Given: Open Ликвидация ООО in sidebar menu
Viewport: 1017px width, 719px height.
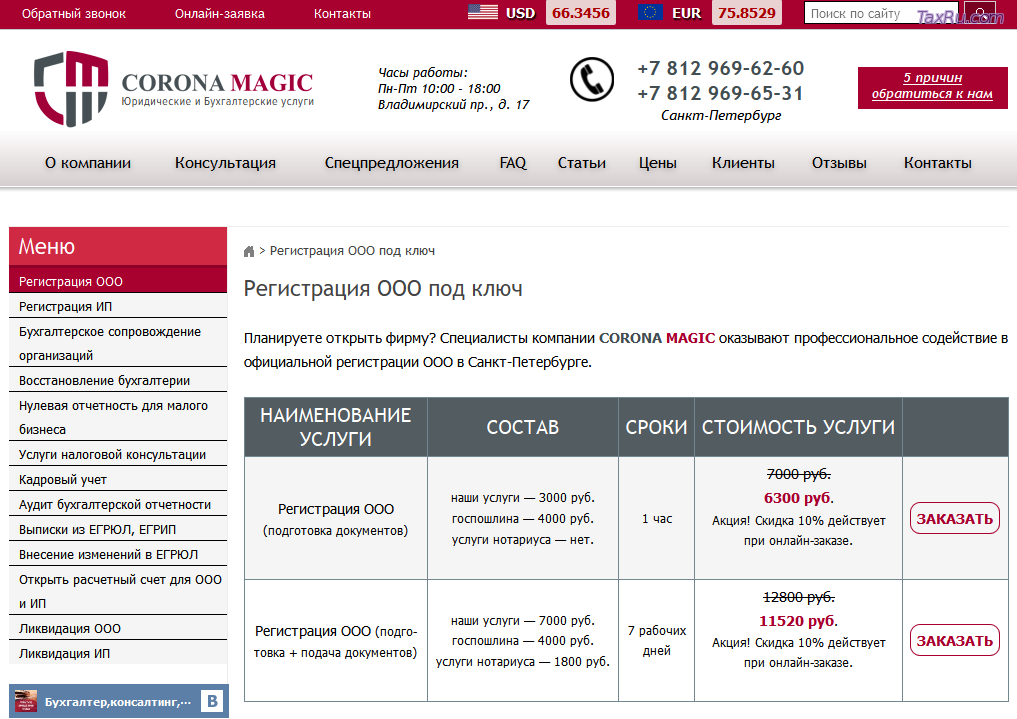Looking at the screenshot, I should point(70,629).
